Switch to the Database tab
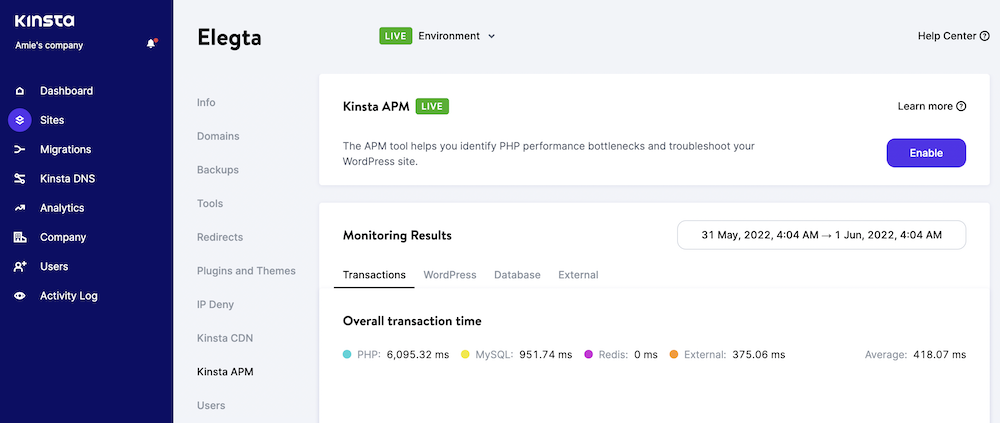This screenshot has height=423, width=1000. coord(517,275)
